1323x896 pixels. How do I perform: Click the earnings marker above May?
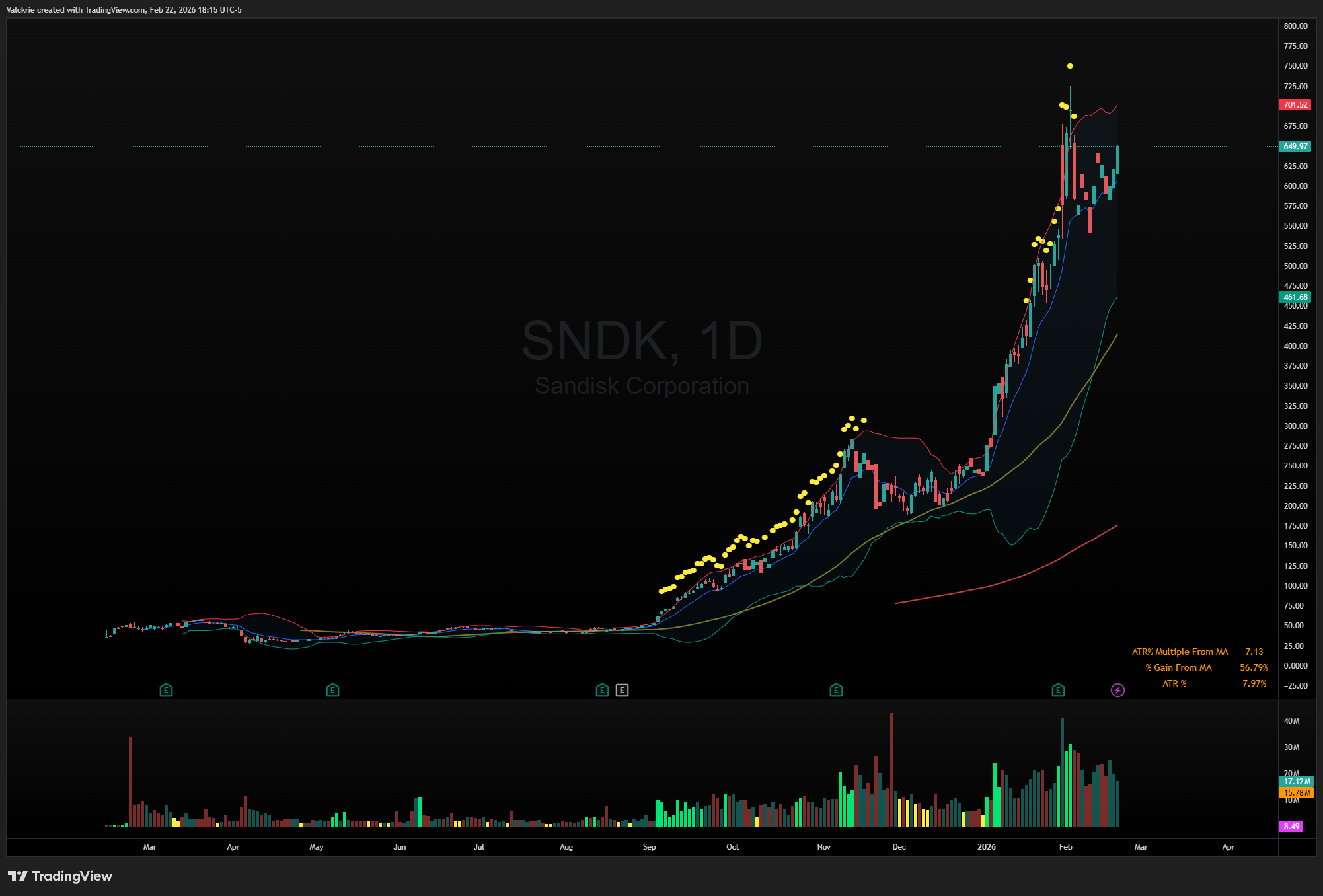click(332, 691)
